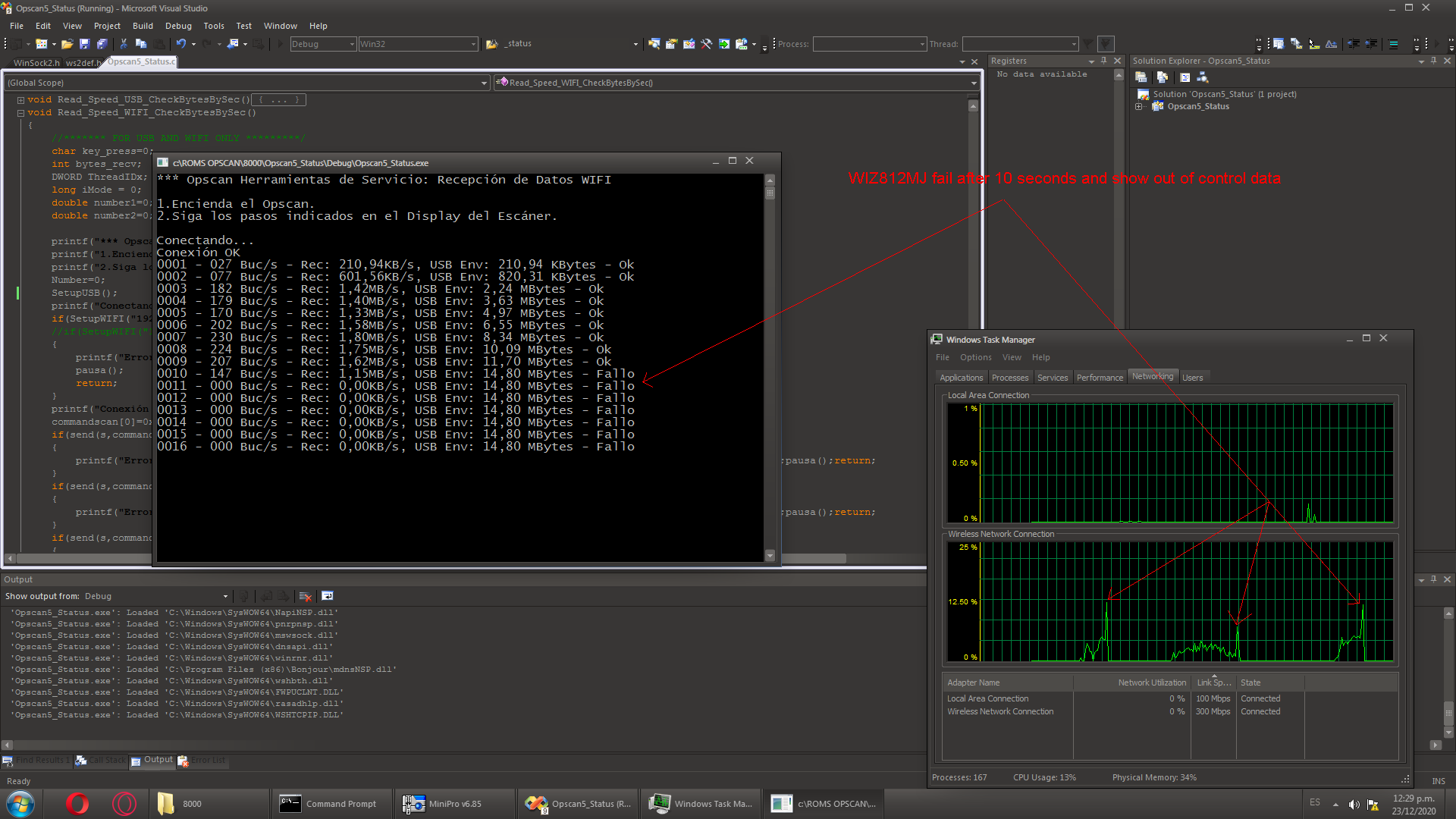Open the Process dropdown in debug toolbar
The width and height of the screenshot is (1456, 819).
point(870,44)
